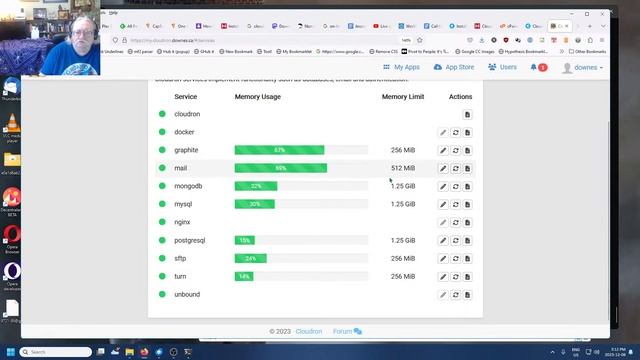View sftp service logs
The image size is (640, 360).
coord(467,258)
